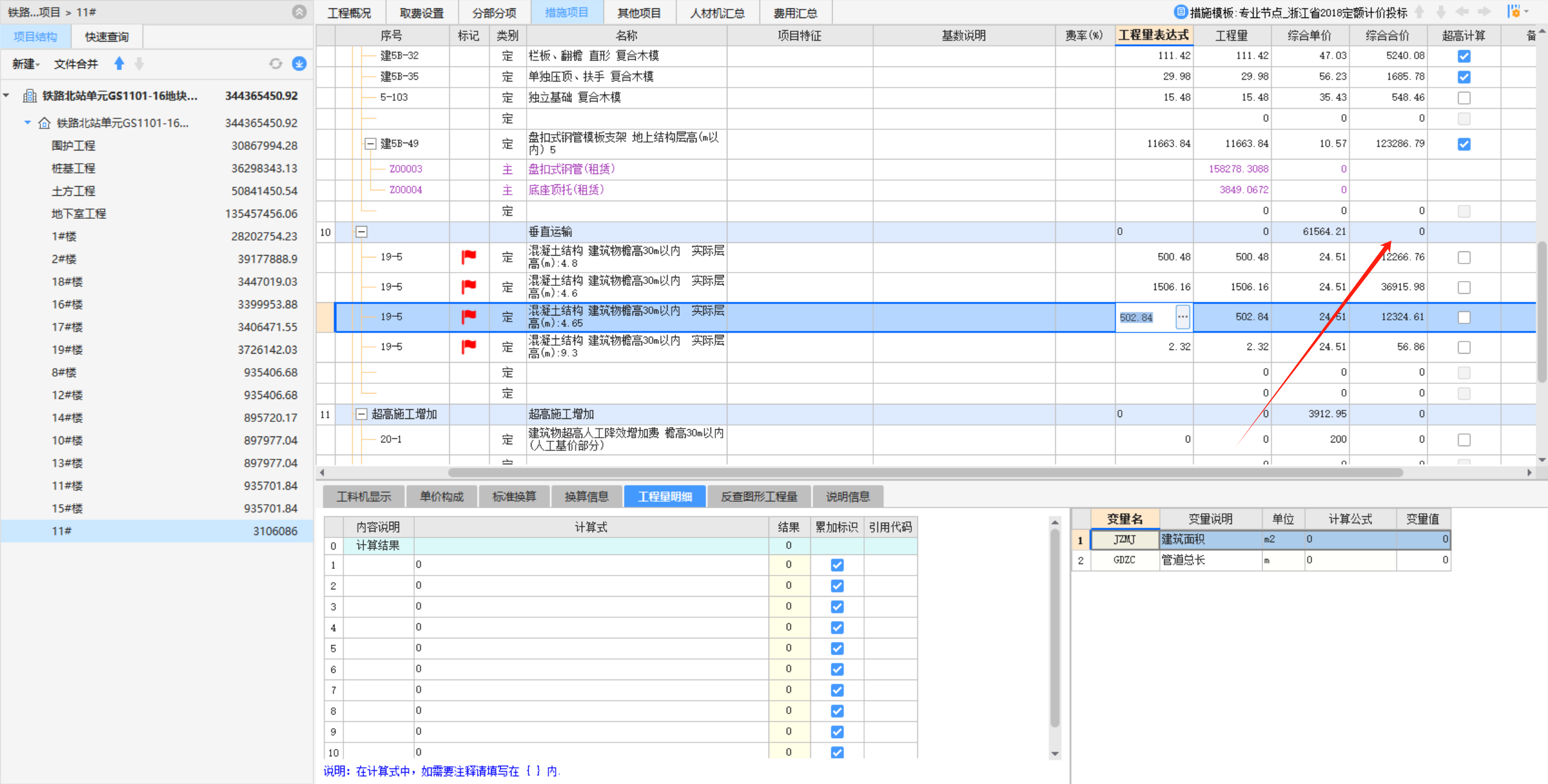Viewport: 1548px width, 784px height.
Task: Collapse the project panel with double-chevron icon
Action: click(x=299, y=12)
